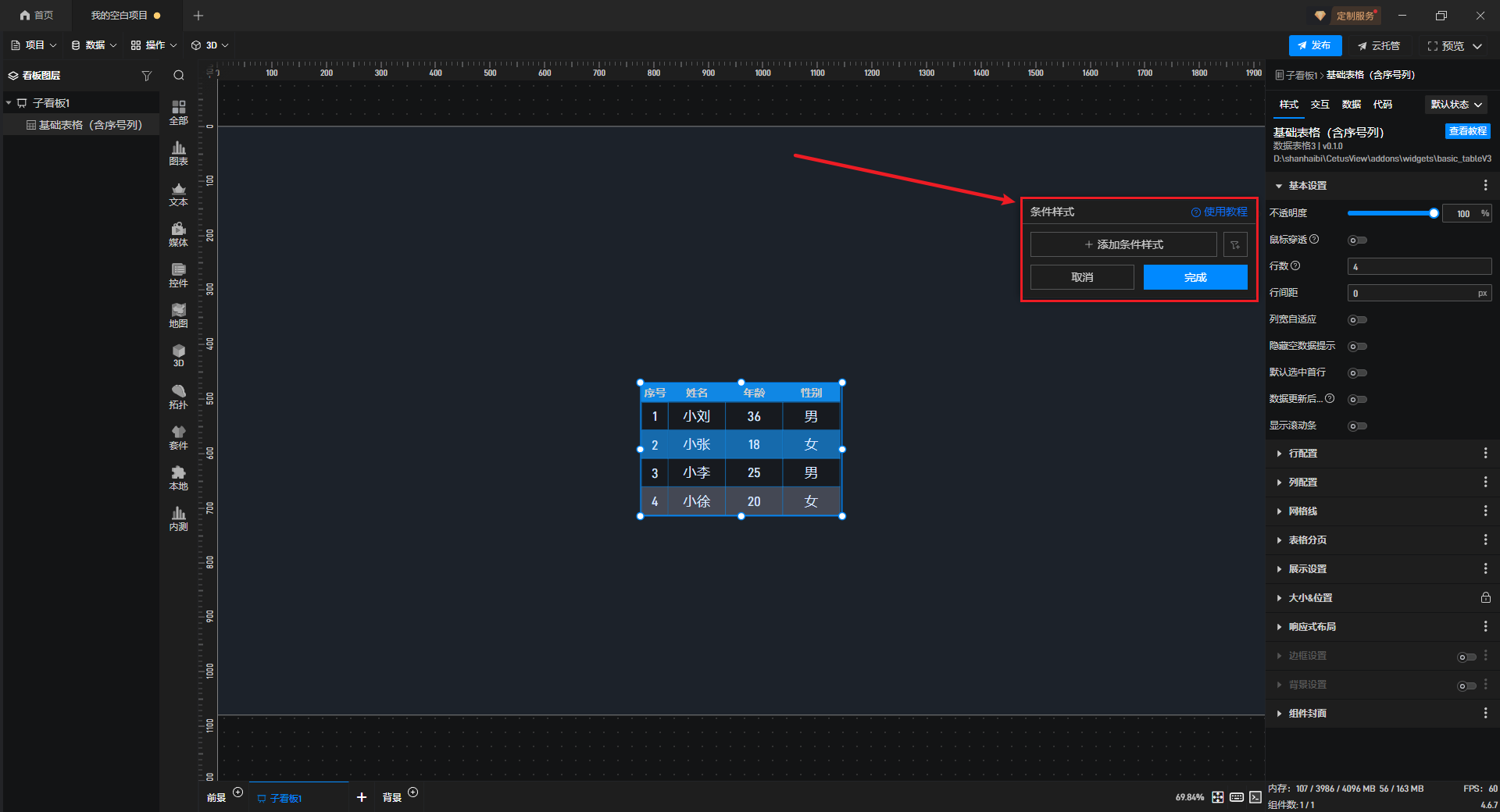
Task: Enable the 列宽自适应 switch
Action: tap(1357, 320)
